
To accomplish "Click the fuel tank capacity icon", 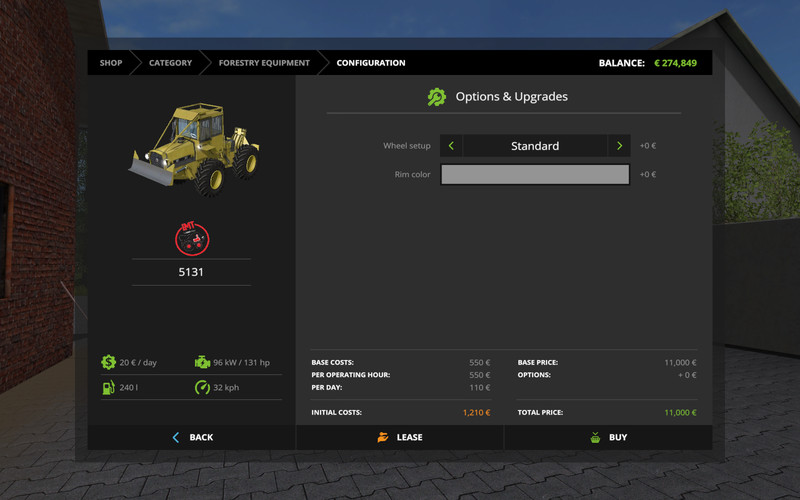I will click(x=108, y=387).
